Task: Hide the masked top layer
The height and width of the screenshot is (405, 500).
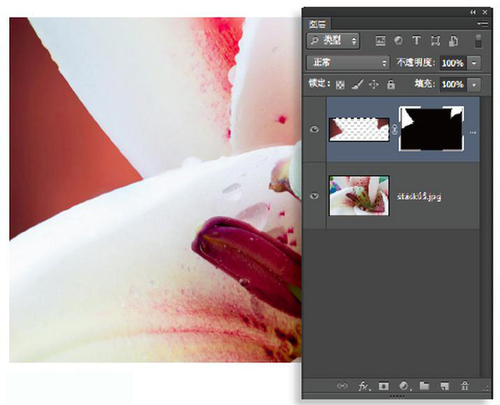Action: click(314, 129)
